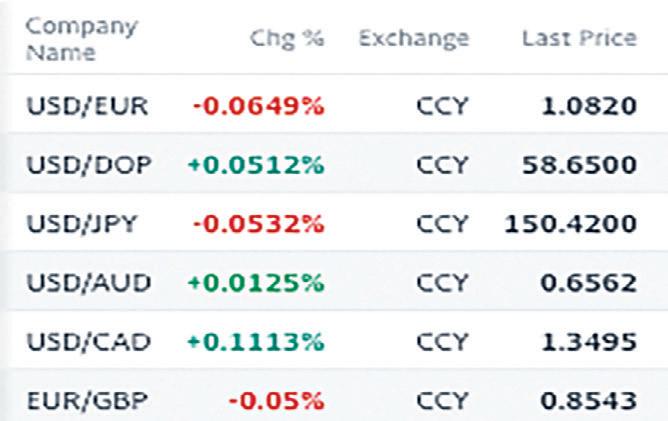Click the 58.6500 last price
The height and width of the screenshot is (421, 668).
(x=579, y=164)
